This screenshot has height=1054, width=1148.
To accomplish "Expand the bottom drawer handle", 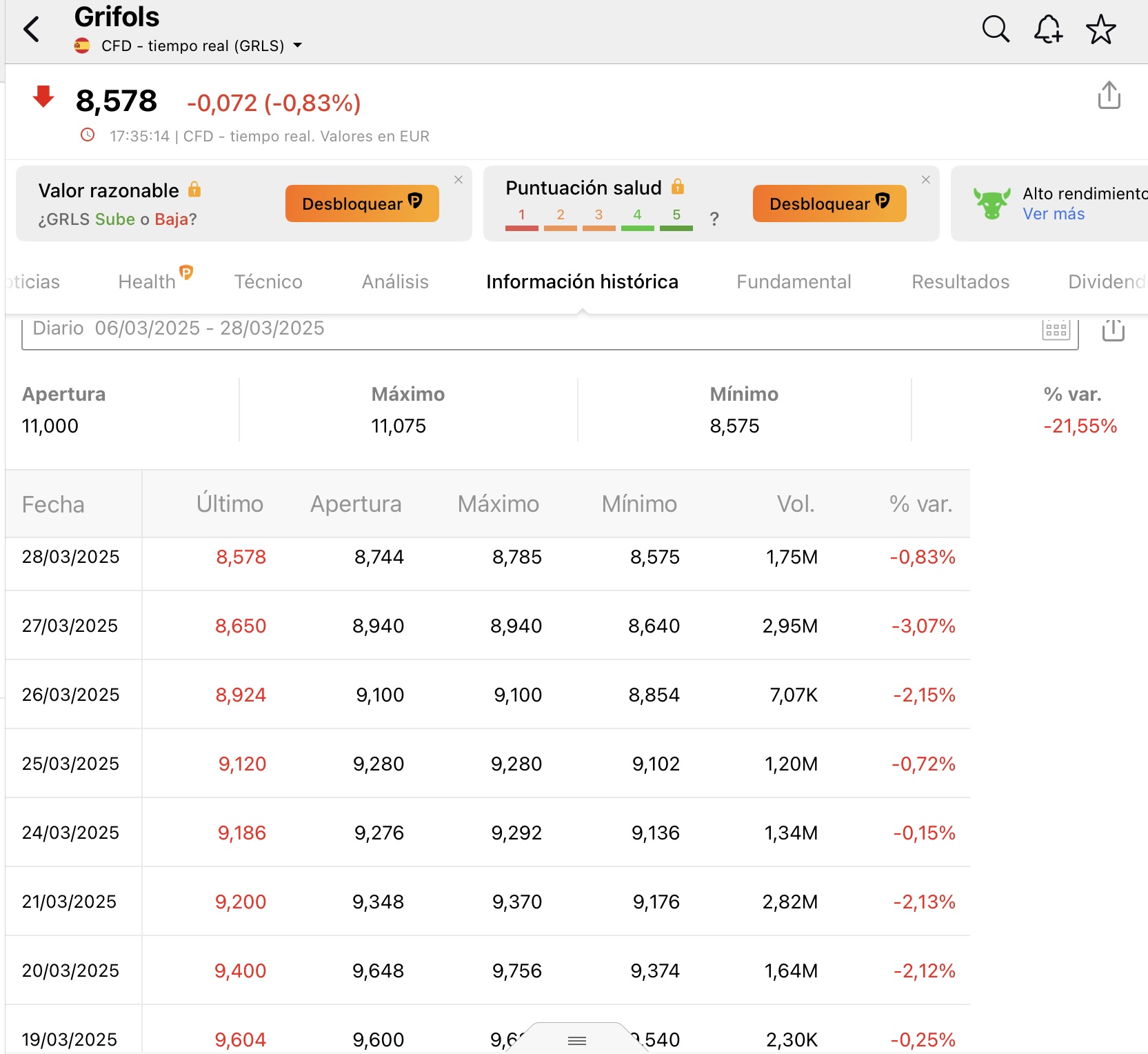I will (x=577, y=1040).
